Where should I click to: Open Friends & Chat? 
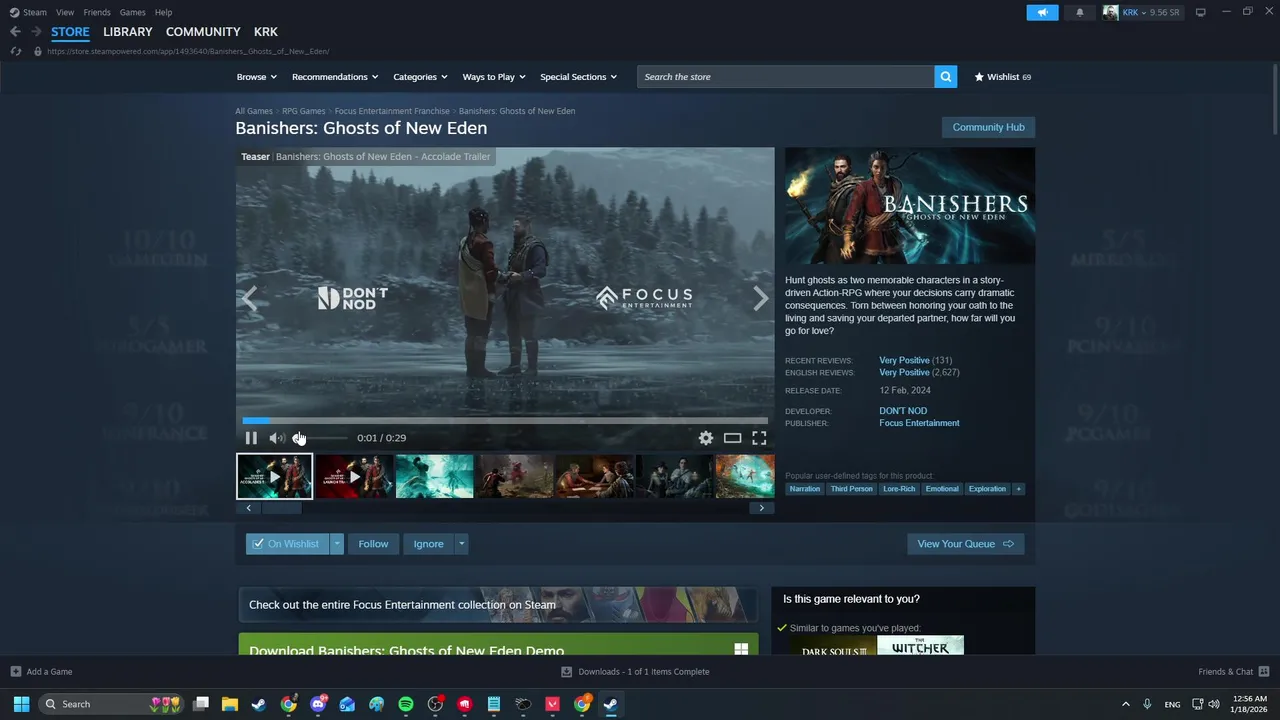pos(1233,672)
